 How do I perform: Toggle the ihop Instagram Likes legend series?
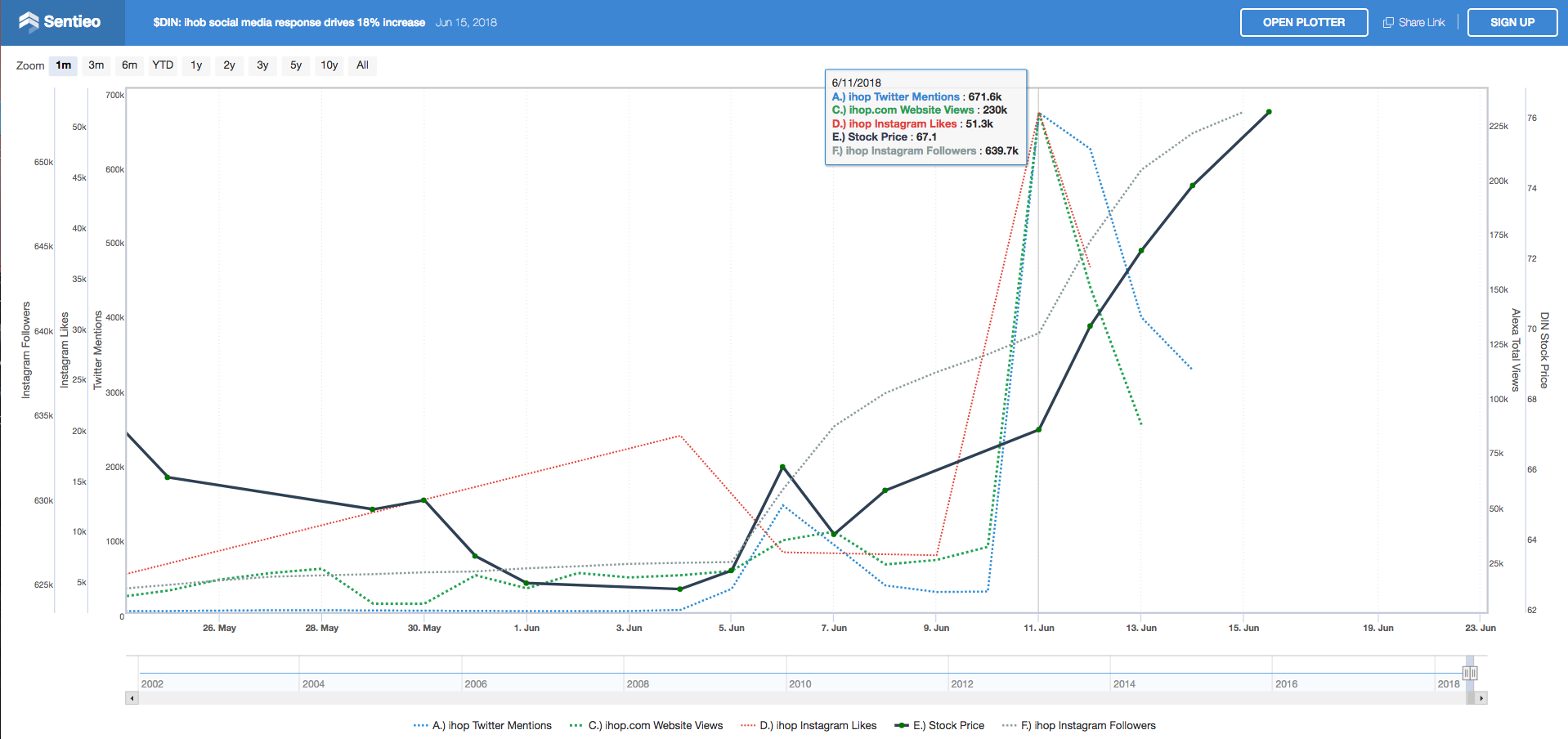pyautogui.click(x=808, y=726)
